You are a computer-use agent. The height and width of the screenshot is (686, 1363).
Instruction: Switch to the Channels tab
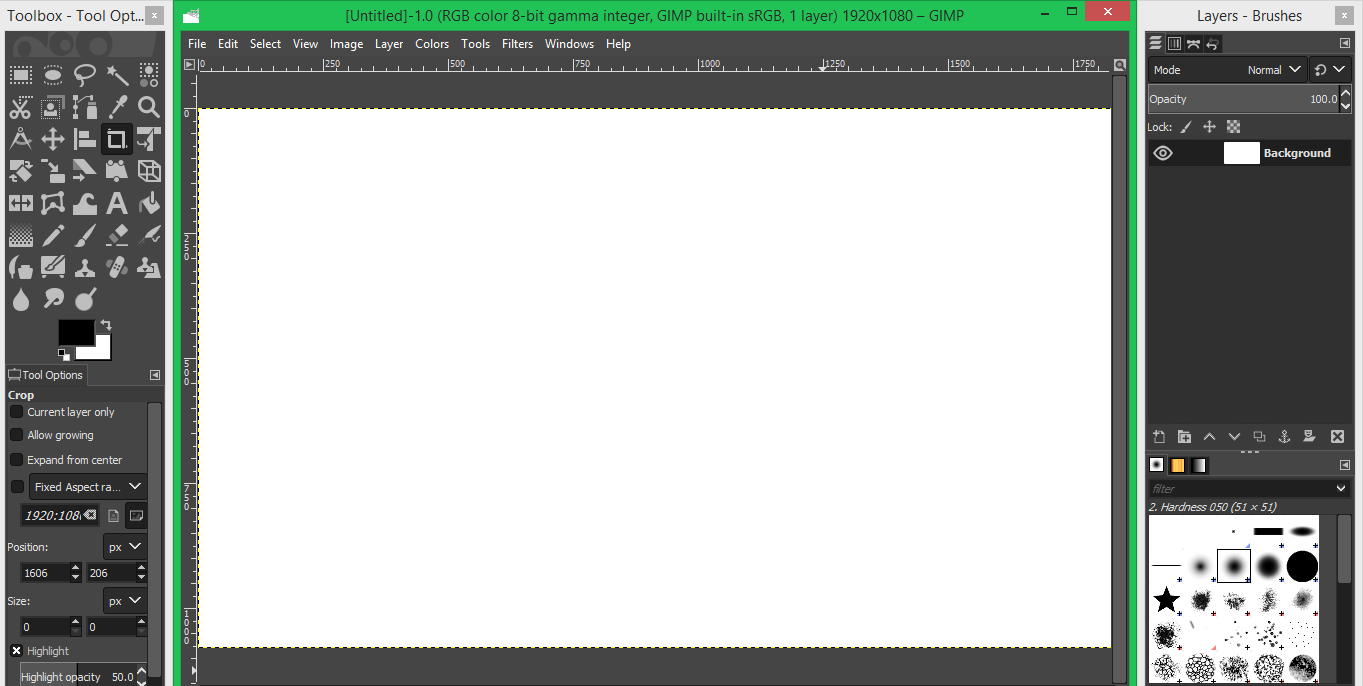point(1174,43)
